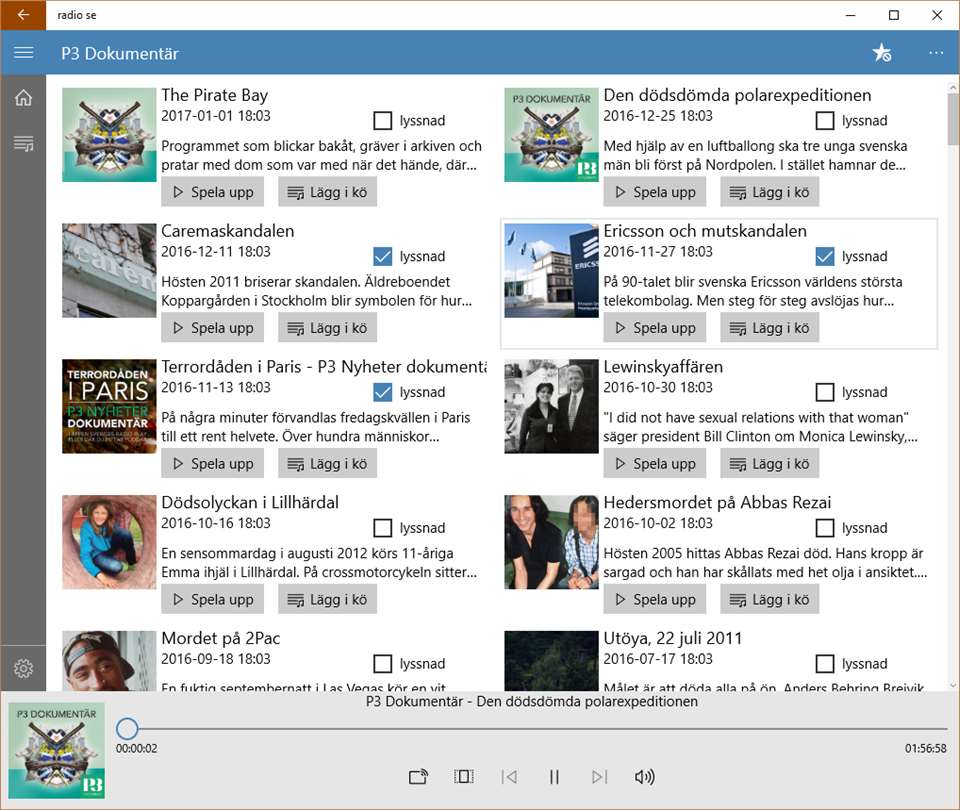Click elapsed time 00:00:02
Screen dimensions: 960x810
[137, 748]
